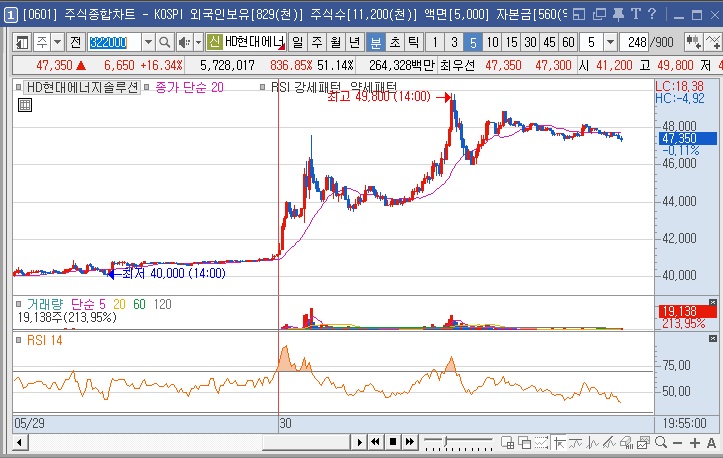Click the speaker sound alert icon
The image size is (723, 458).
point(184,43)
